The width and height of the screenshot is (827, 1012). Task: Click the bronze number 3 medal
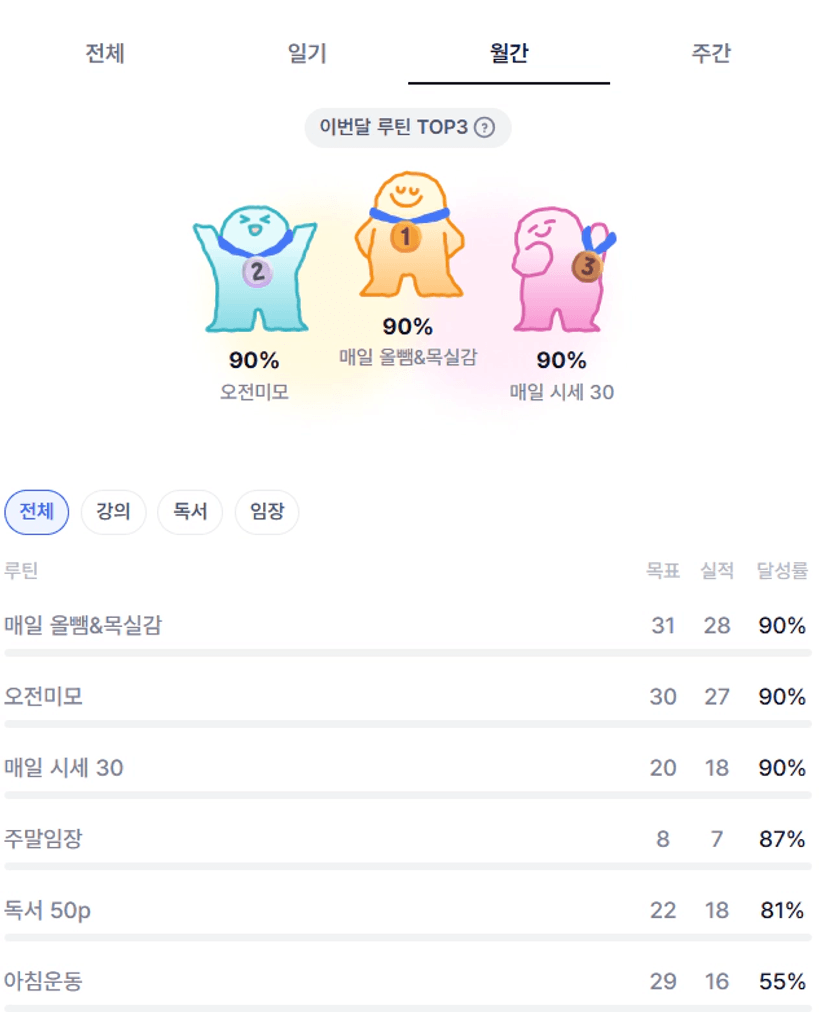point(587,267)
